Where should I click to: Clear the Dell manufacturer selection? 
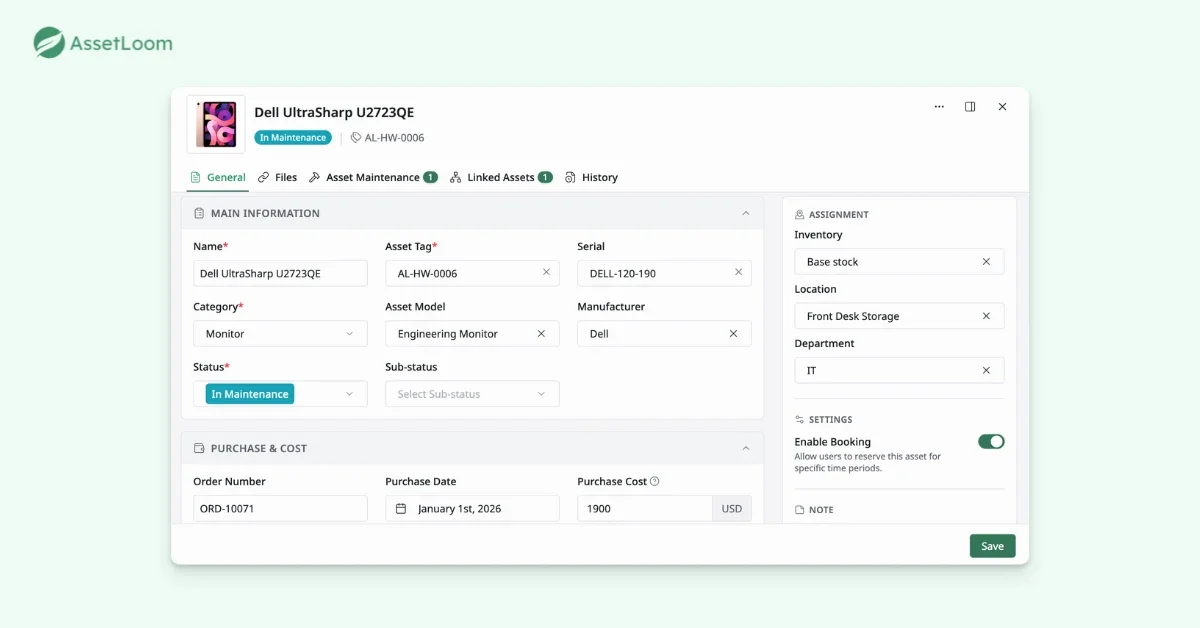coord(733,334)
